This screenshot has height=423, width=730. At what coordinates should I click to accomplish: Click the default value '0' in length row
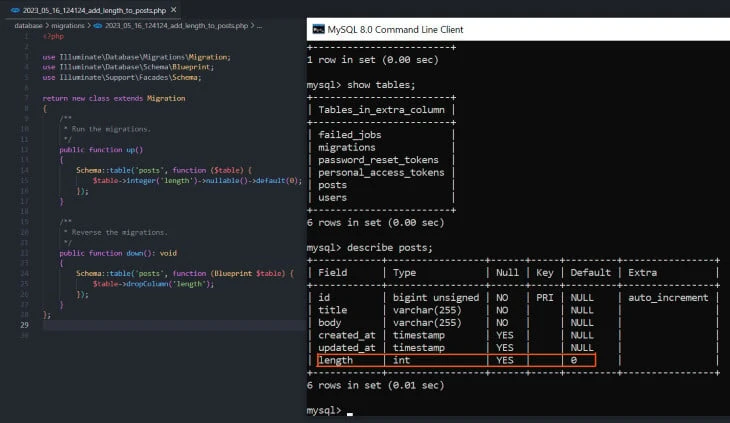coord(574,361)
